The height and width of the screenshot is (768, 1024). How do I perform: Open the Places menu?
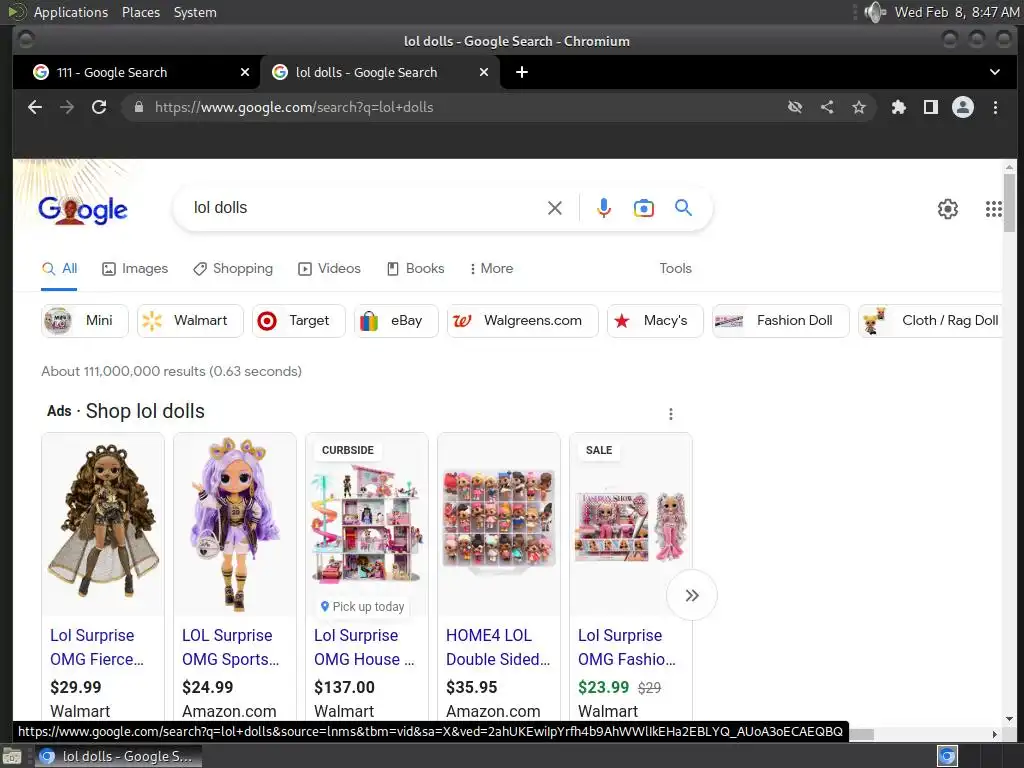click(x=141, y=12)
